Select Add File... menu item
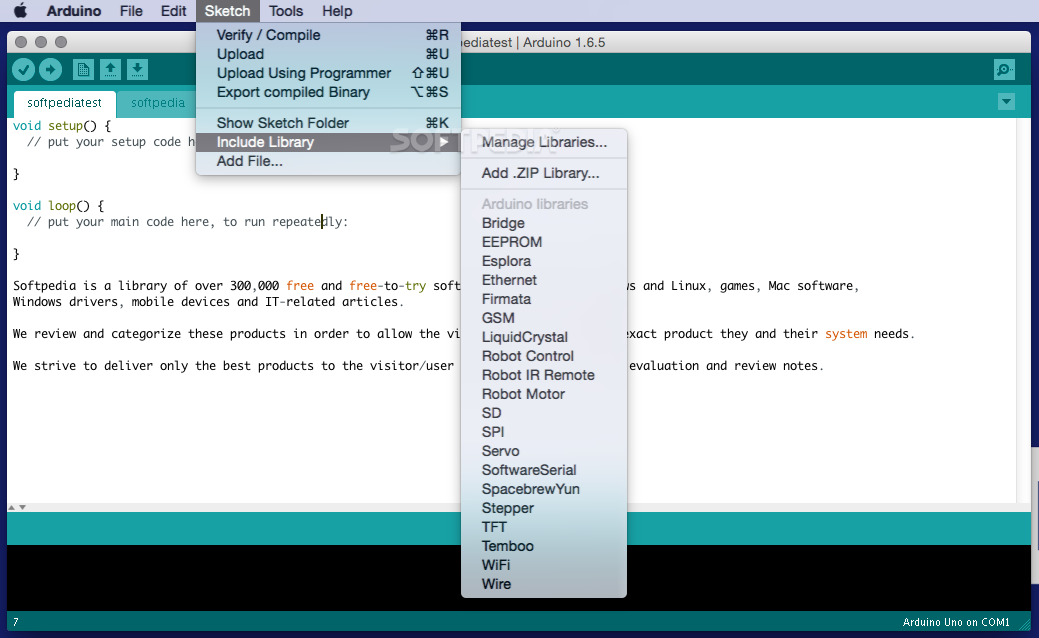The height and width of the screenshot is (638, 1039). coord(328,161)
